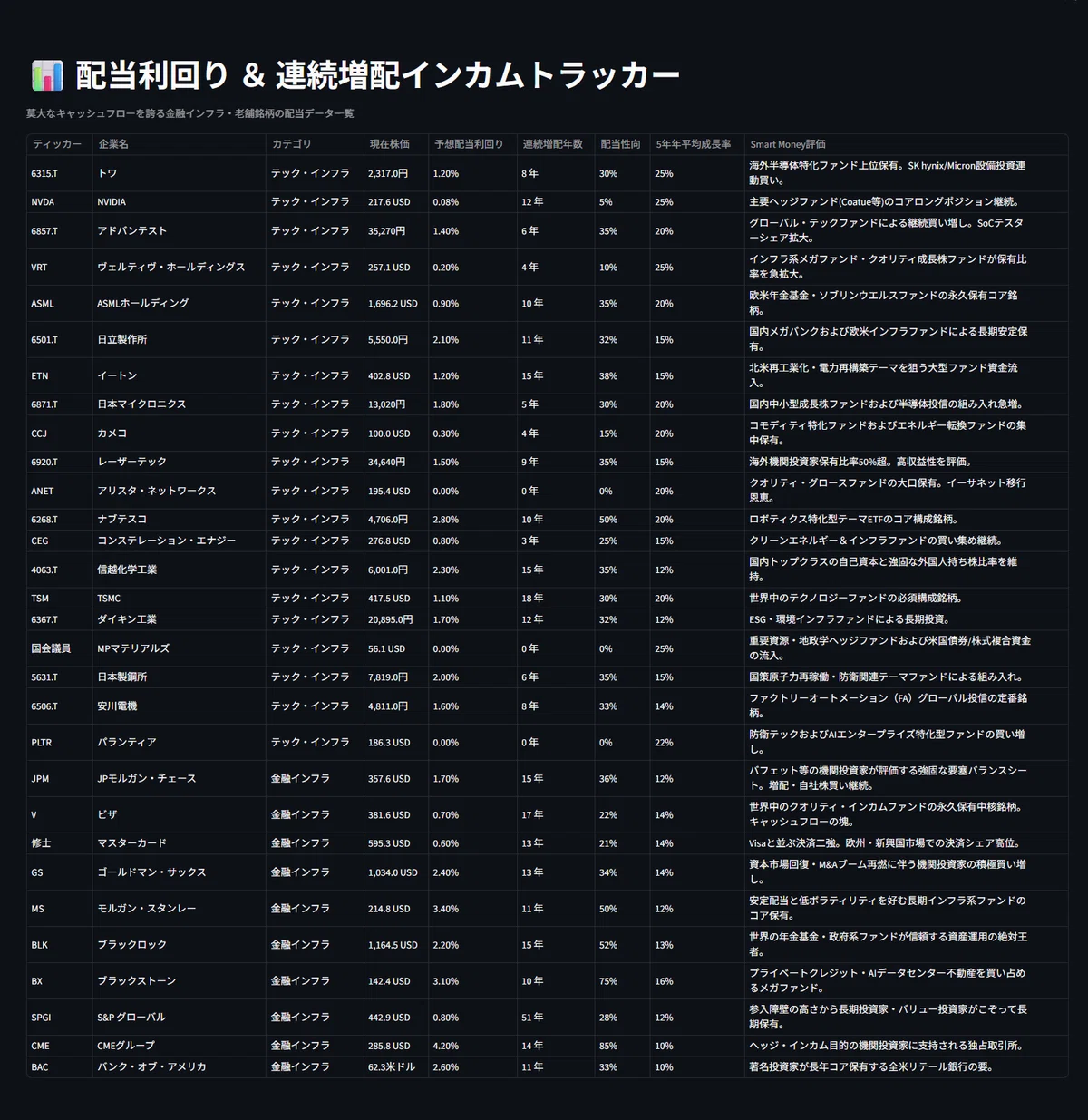
Task: Click the PLTR ticker cell
Action: pos(60,743)
